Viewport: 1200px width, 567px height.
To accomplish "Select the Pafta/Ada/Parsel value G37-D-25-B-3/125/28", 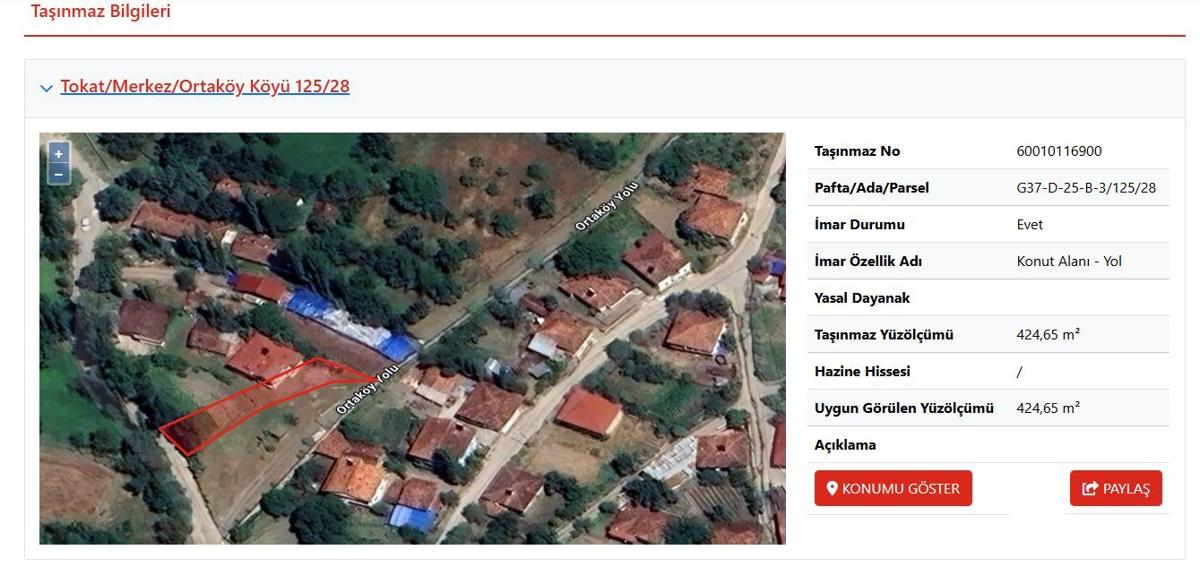I will click(x=1086, y=188).
